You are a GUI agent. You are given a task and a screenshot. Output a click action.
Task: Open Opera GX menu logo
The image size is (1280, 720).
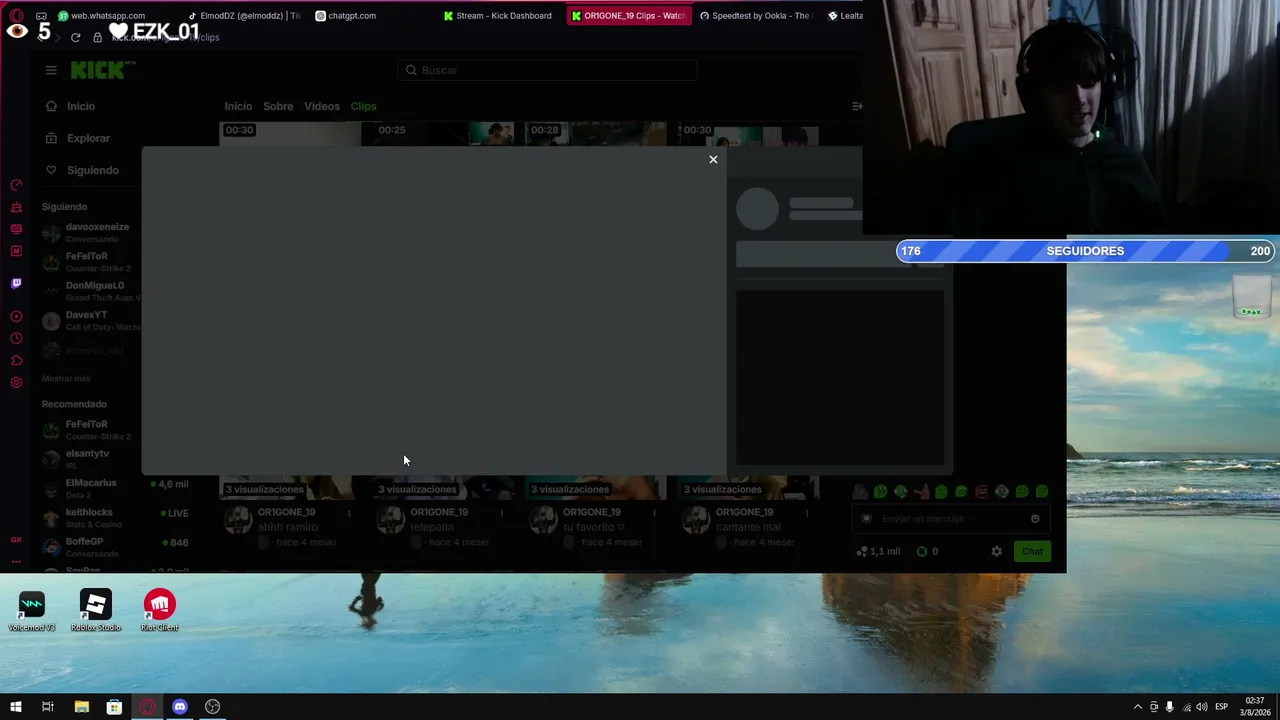coord(16,16)
